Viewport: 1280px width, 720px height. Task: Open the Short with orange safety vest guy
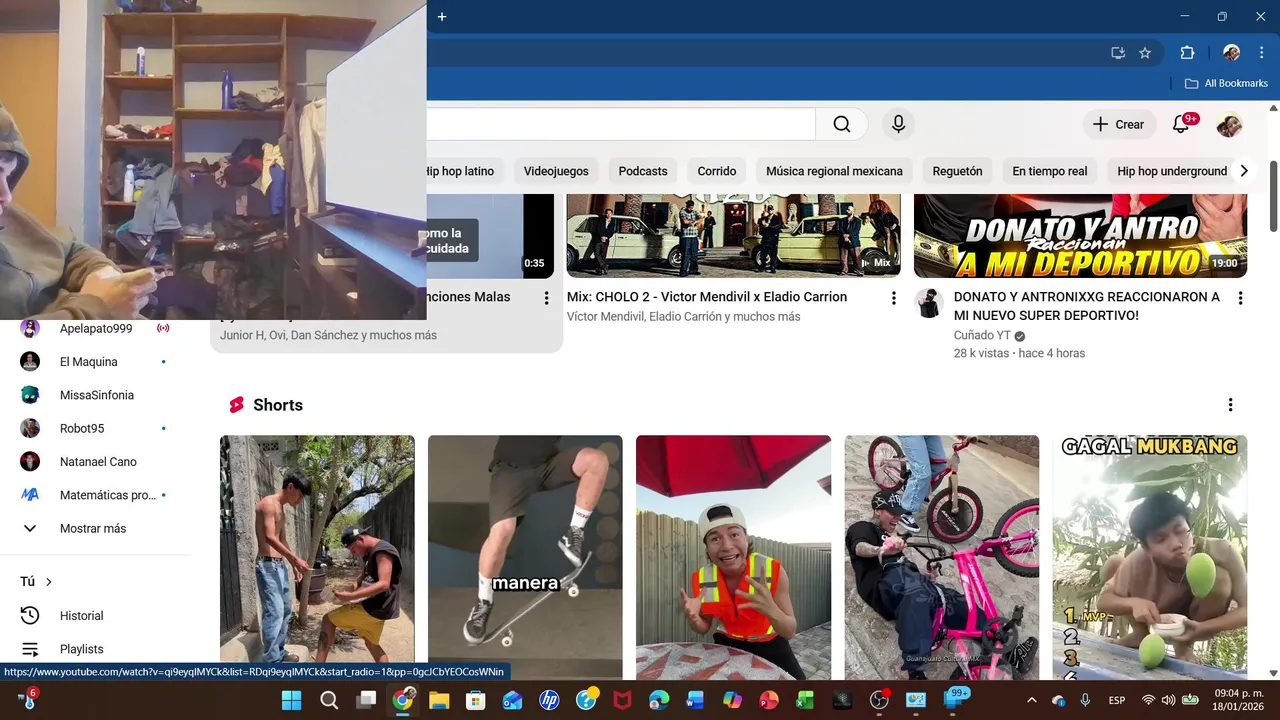click(733, 557)
